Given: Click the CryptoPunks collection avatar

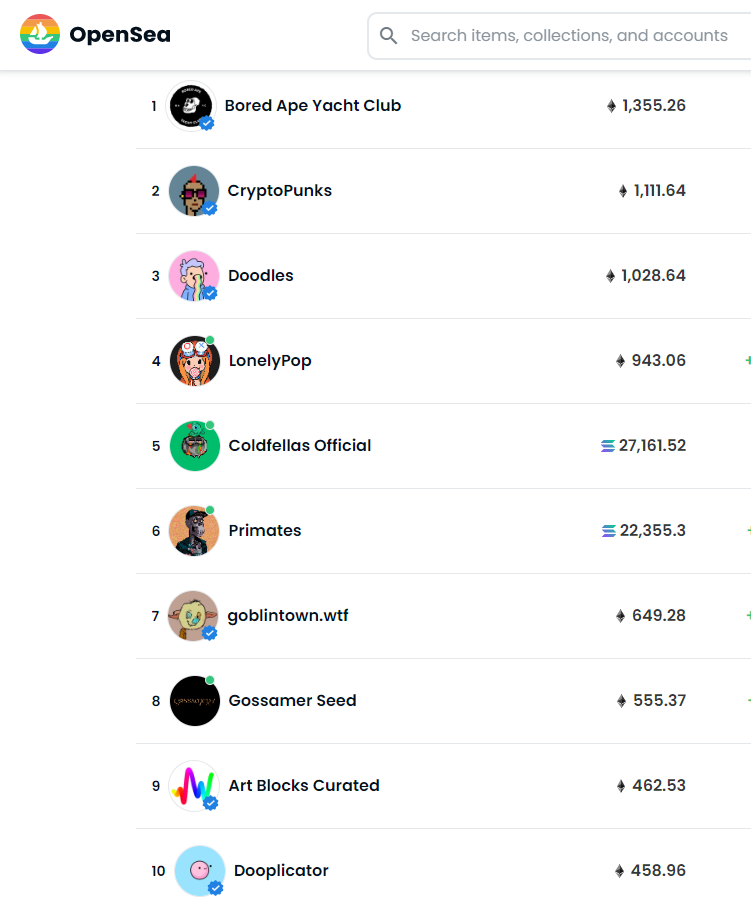Looking at the screenshot, I should (194, 191).
